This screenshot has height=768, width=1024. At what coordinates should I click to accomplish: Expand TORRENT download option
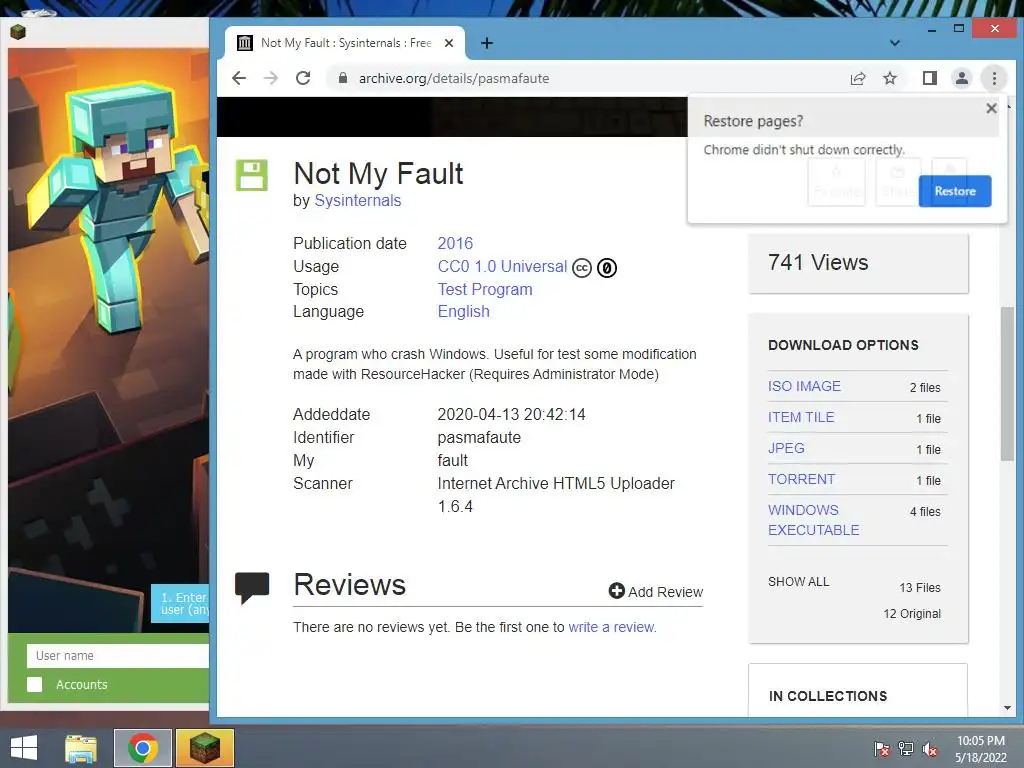coord(801,479)
